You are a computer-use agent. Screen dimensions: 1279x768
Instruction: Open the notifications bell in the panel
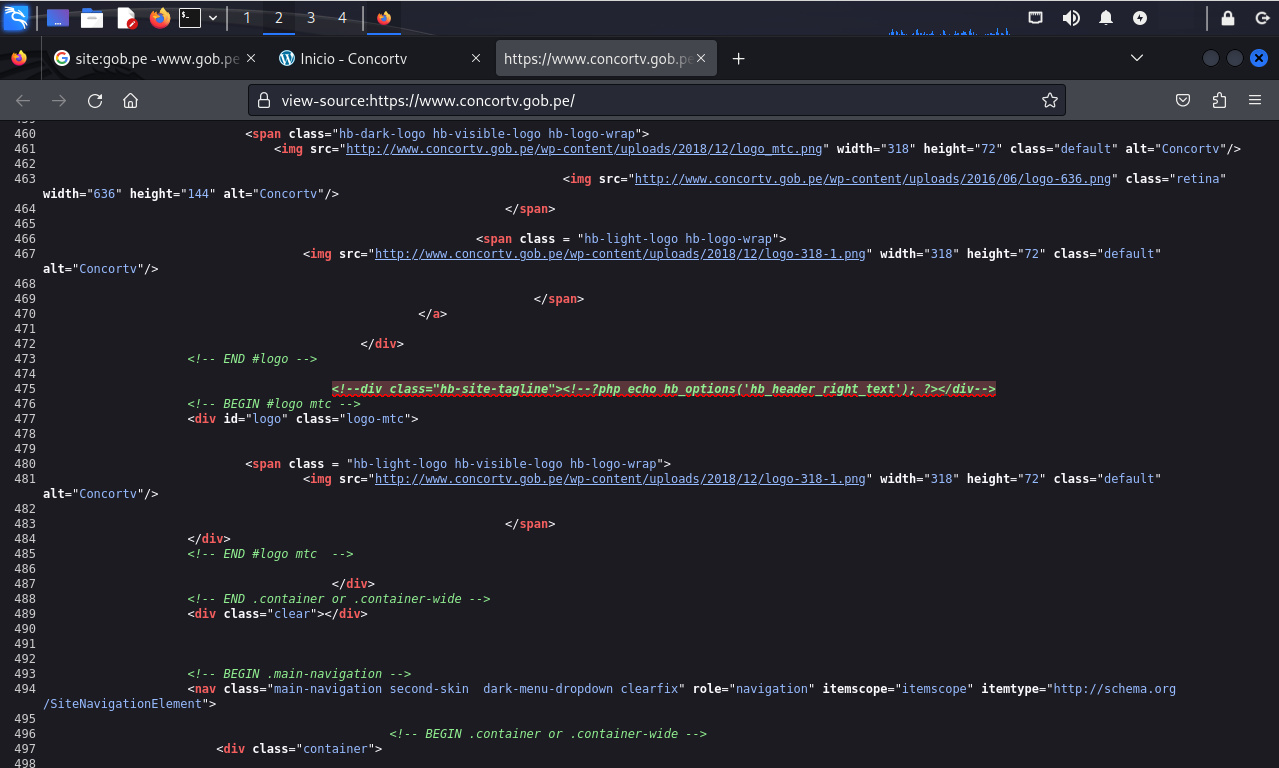[1106, 18]
